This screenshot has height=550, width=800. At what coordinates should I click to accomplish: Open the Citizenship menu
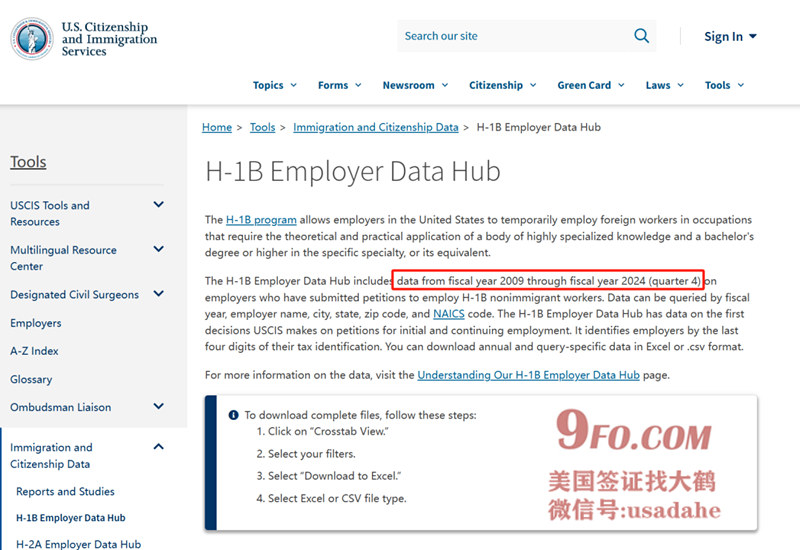click(503, 85)
